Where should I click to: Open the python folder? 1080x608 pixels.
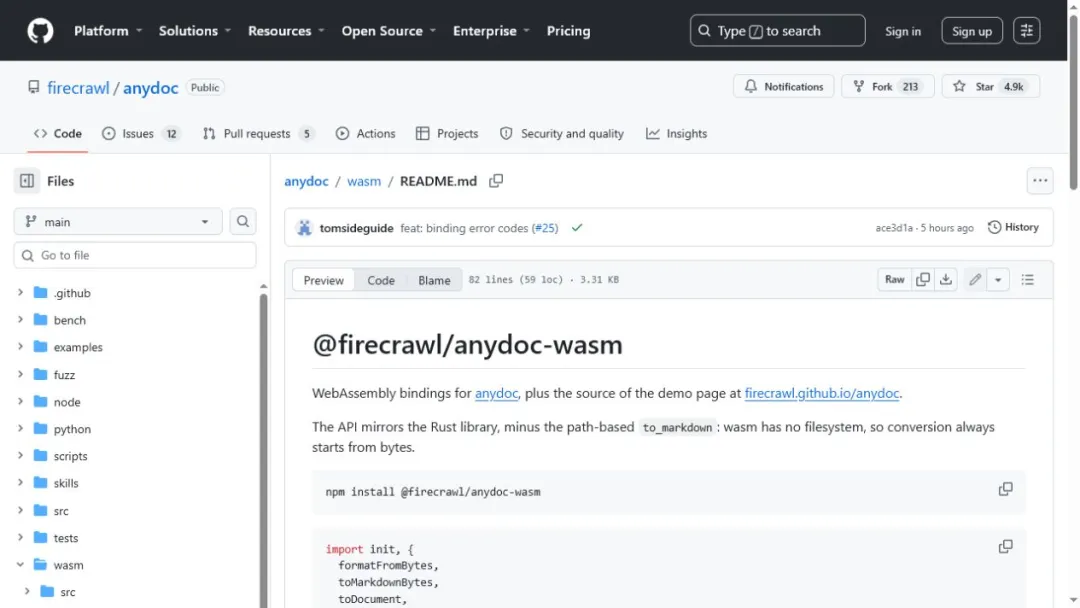pos(72,429)
